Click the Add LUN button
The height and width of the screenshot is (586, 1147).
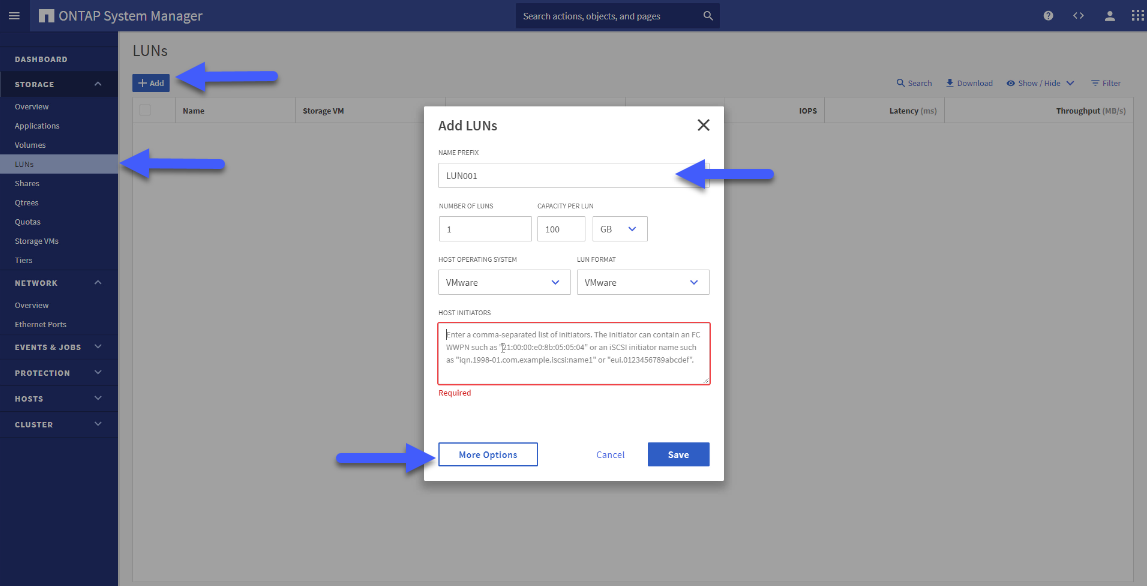[x=151, y=83]
